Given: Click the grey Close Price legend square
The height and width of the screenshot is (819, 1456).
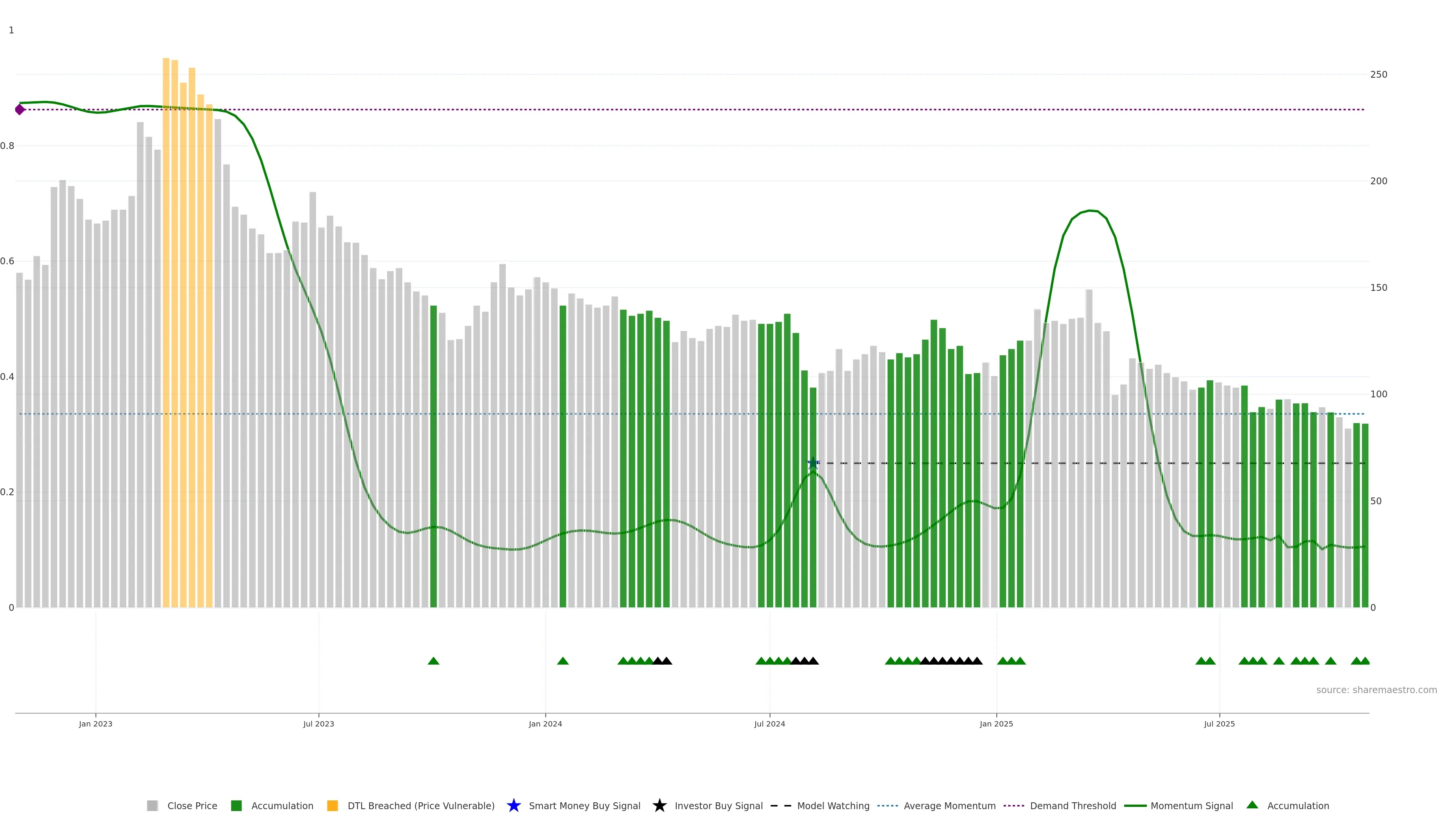Looking at the screenshot, I should (152, 805).
